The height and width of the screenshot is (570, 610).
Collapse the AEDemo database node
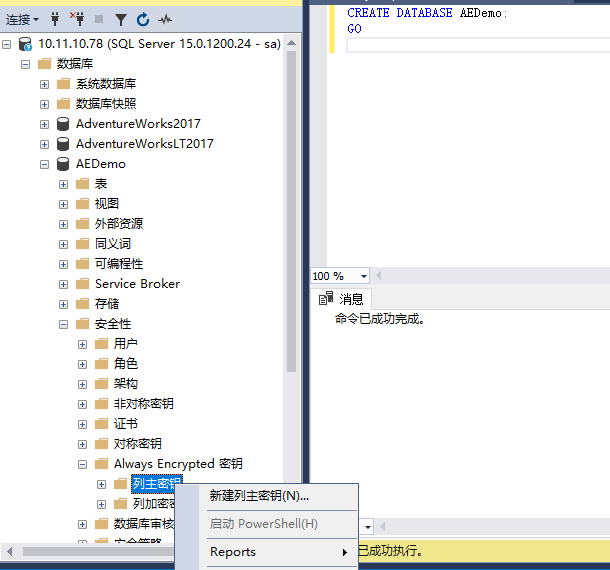(x=44, y=164)
